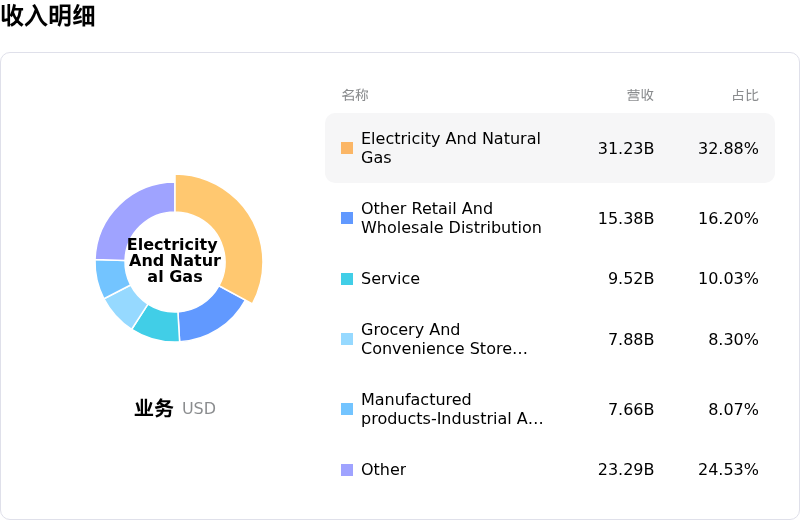
Task: Click the teal legend square next to Service
Action: tap(347, 279)
